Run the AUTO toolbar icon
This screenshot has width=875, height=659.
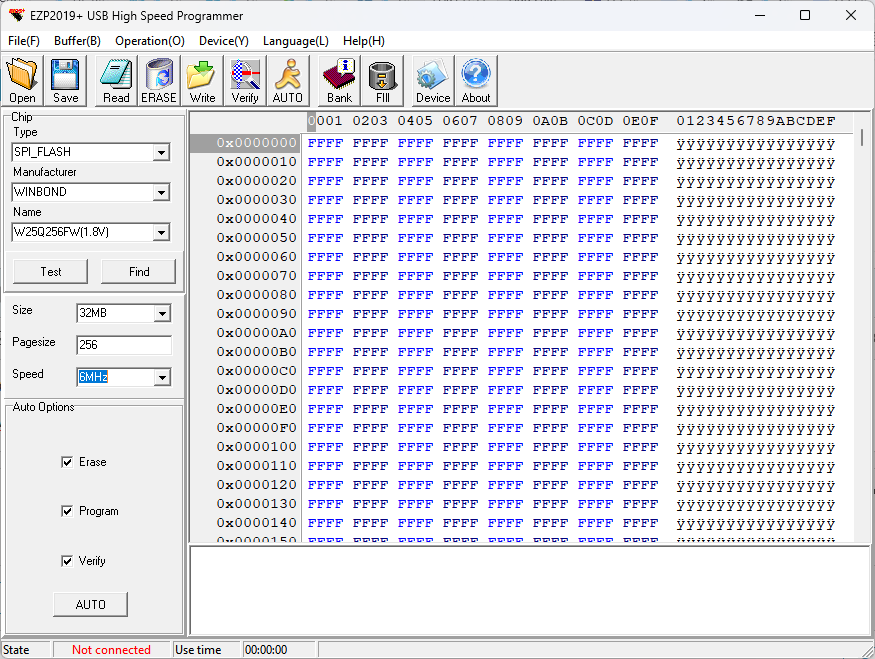(288, 81)
